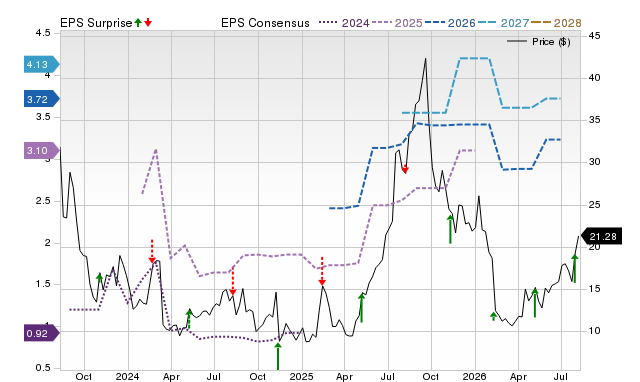Click the 2.5 left axis label
640x382 pixels.
pos(43,201)
